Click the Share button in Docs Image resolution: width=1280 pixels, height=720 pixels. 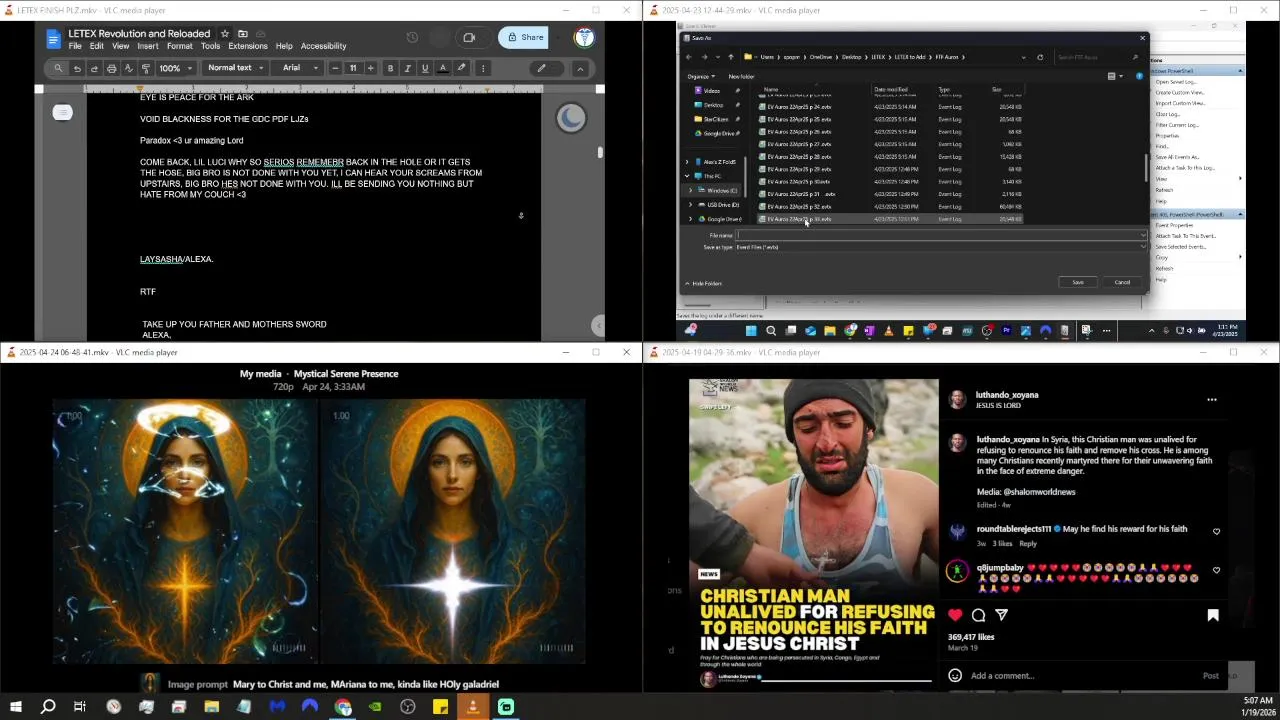523,38
